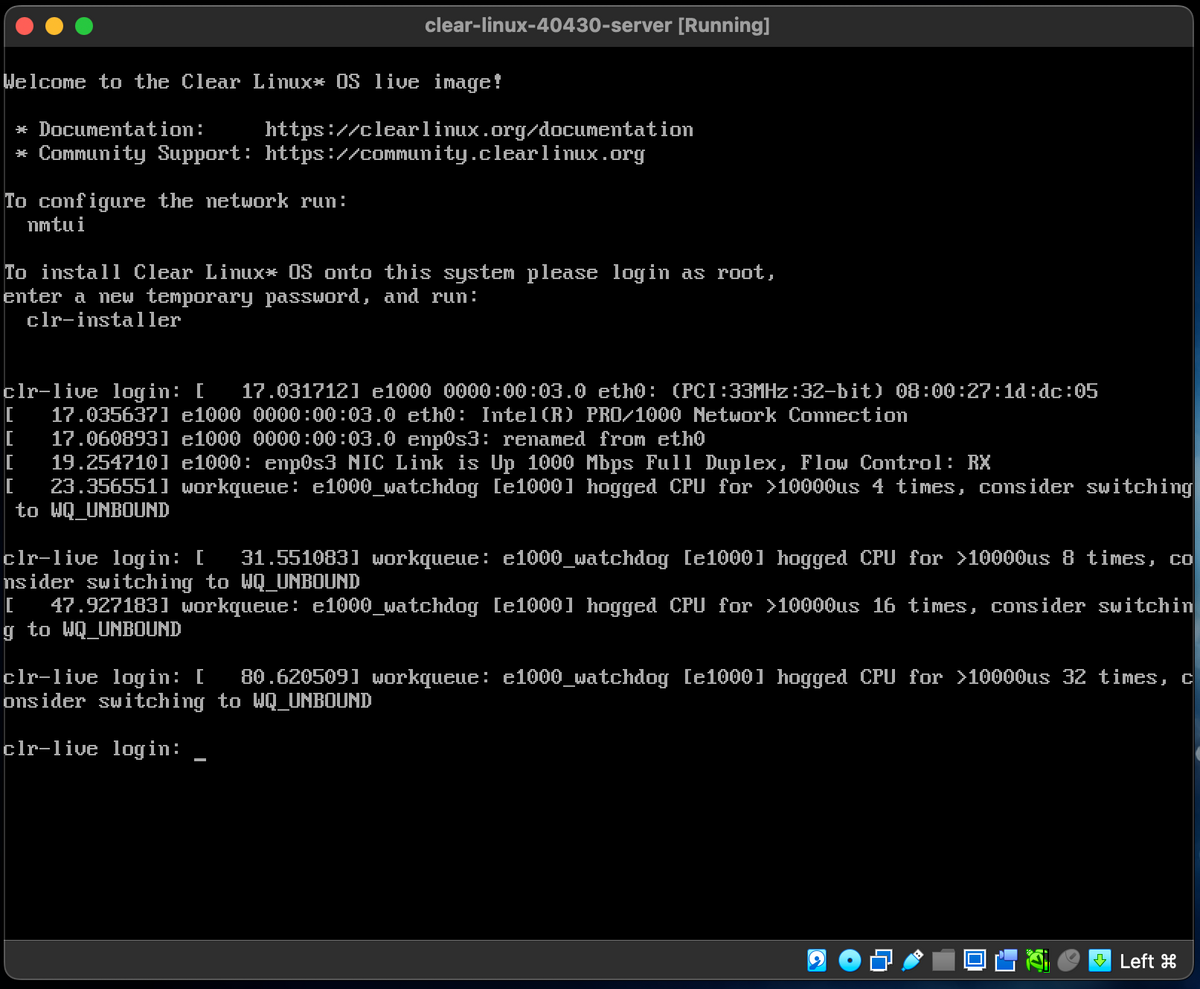Open the shared folders status icon
The height and width of the screenshot is (989, 1200).
tap(943, 960)
